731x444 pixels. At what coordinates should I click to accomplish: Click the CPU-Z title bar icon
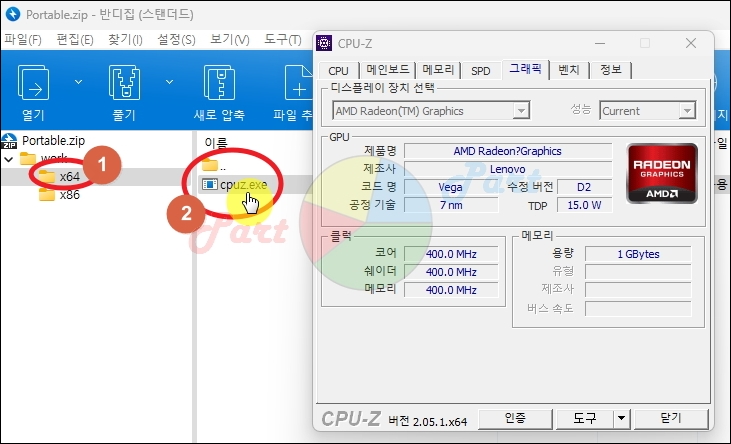tap(324, 43)
